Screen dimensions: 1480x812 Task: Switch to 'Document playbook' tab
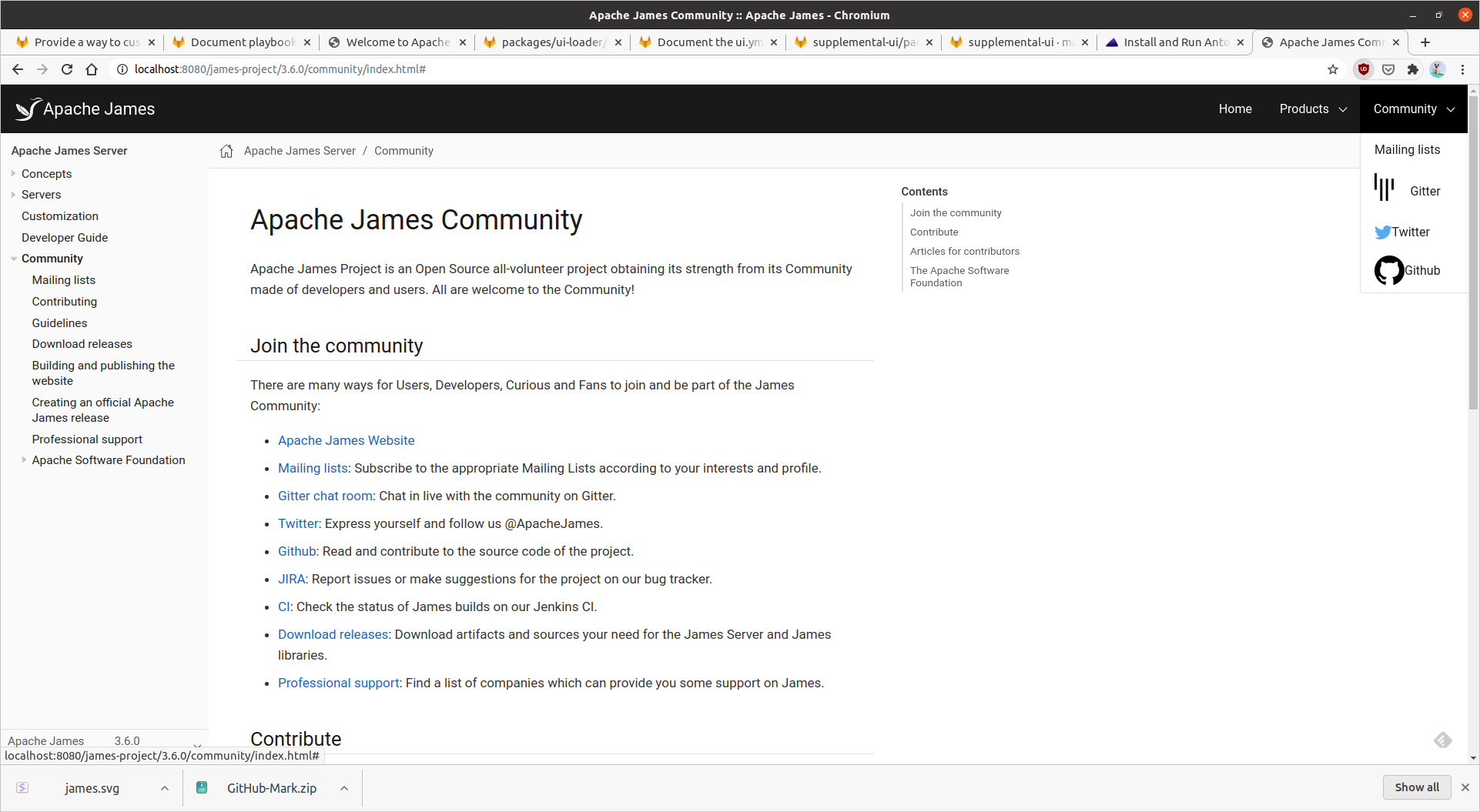tap(240, 42)
